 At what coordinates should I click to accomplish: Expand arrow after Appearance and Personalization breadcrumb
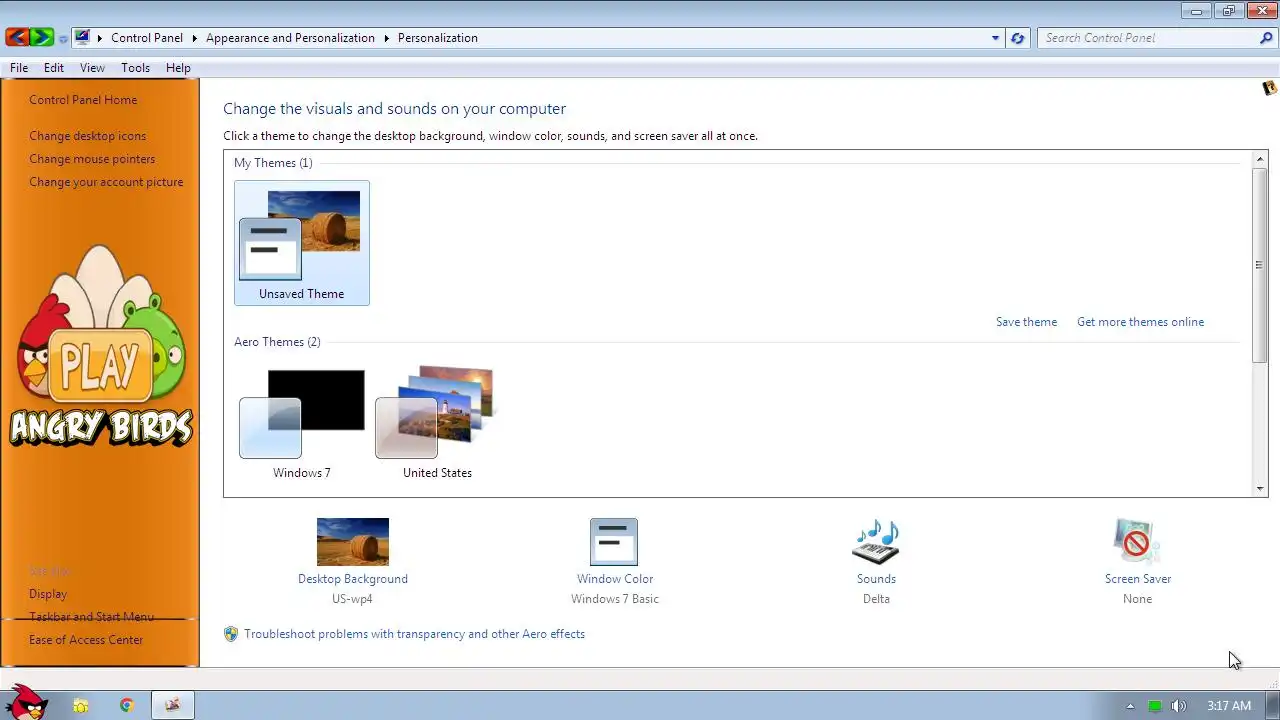tap(386, 38)
